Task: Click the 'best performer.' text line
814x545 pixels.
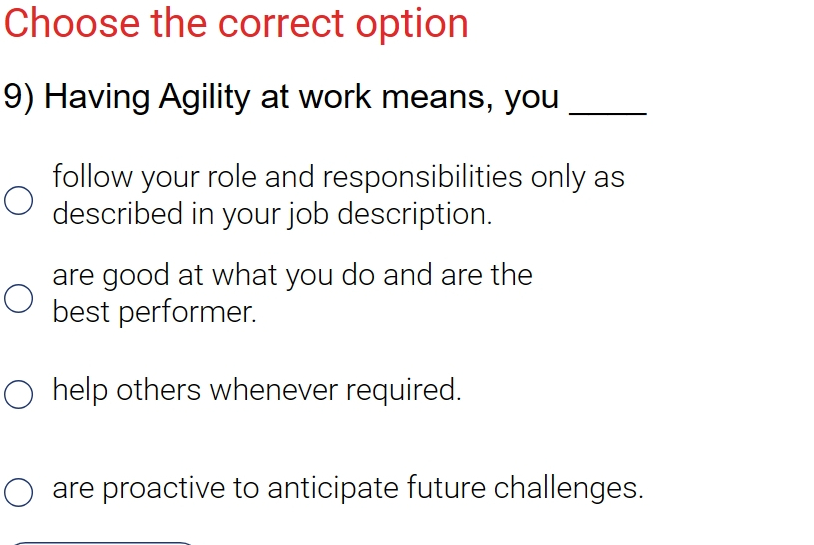Action: [x=155, y=312]
